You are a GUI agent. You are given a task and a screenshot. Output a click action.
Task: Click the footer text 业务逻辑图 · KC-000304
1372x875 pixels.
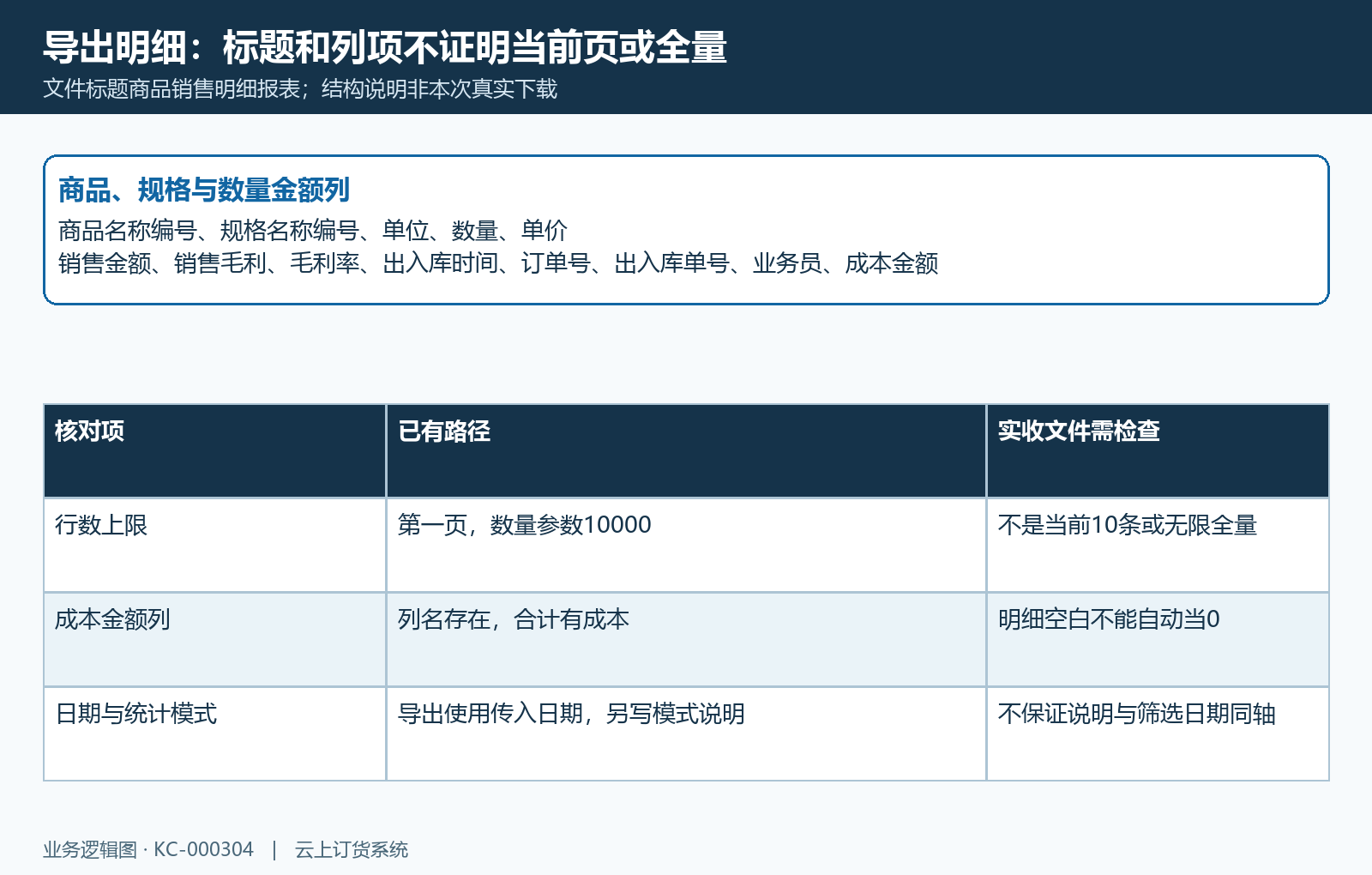pyautogui.click(x=148, y=849)
